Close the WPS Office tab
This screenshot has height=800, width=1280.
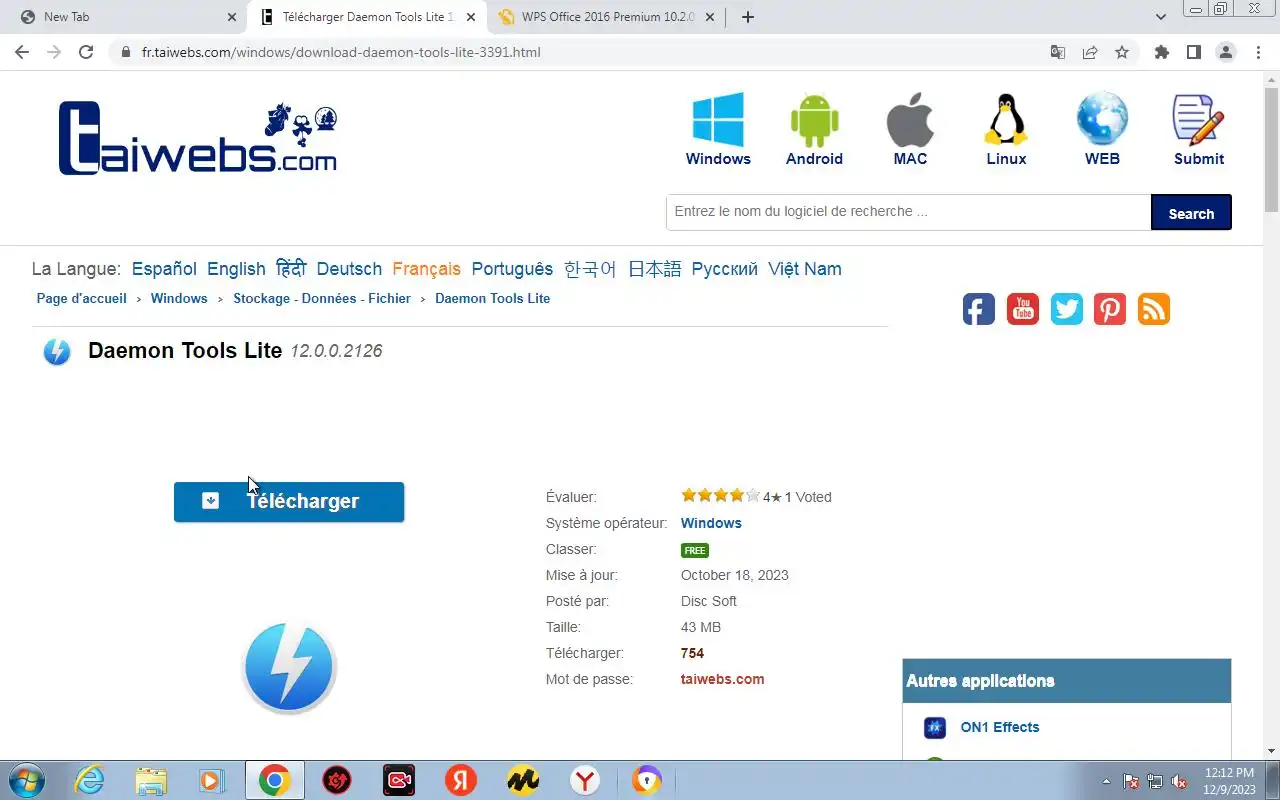pyautogui.click(x=710, y=17)
